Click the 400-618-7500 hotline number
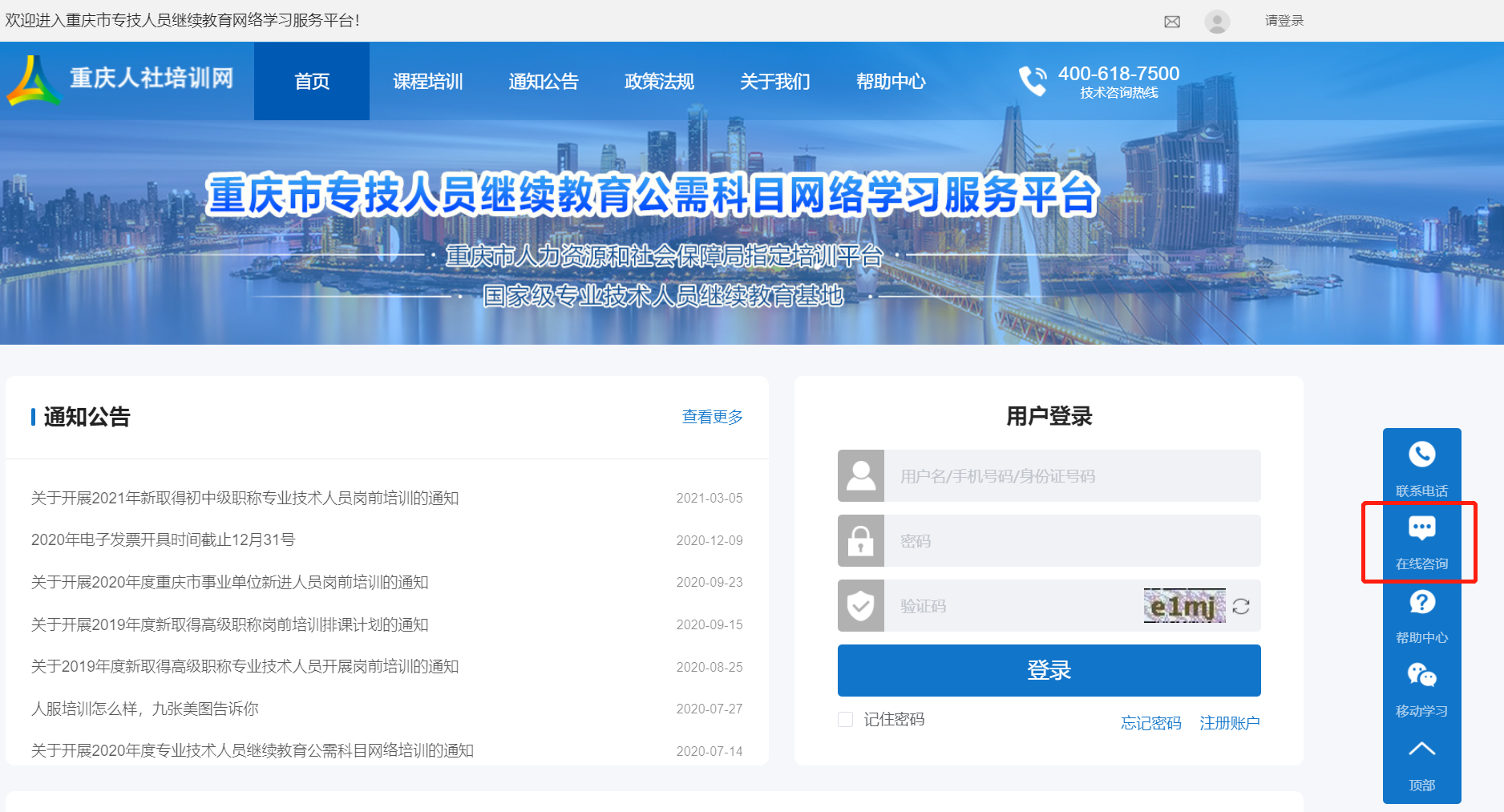 tap(1118, 74)
